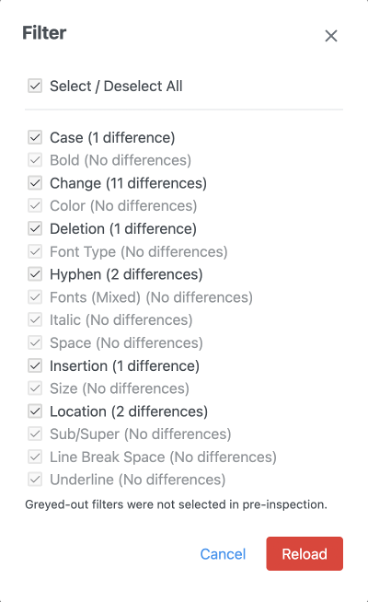Toggle the Fonts (Mixed) checkbox

tap(35, 297)
